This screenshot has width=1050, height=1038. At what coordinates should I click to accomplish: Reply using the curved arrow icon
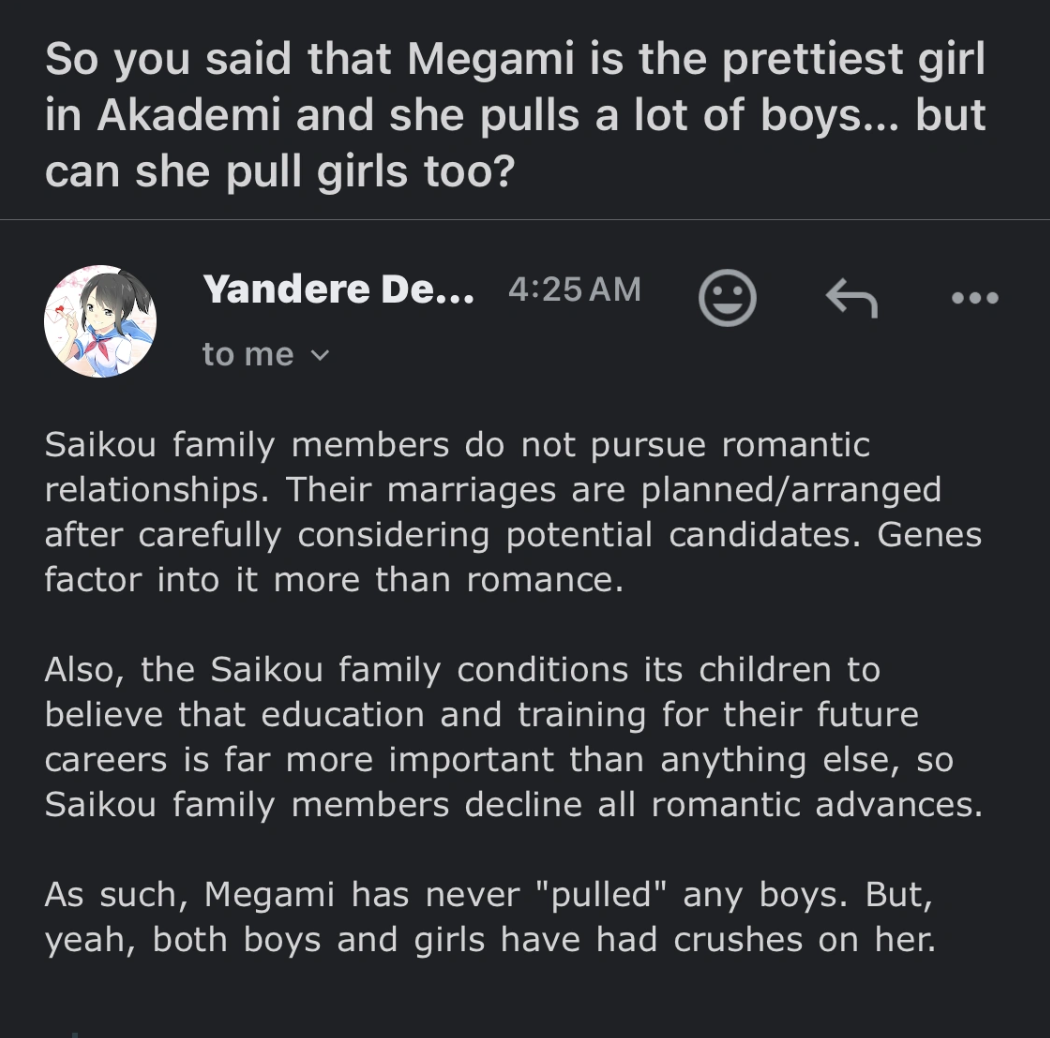pos(851,297)
